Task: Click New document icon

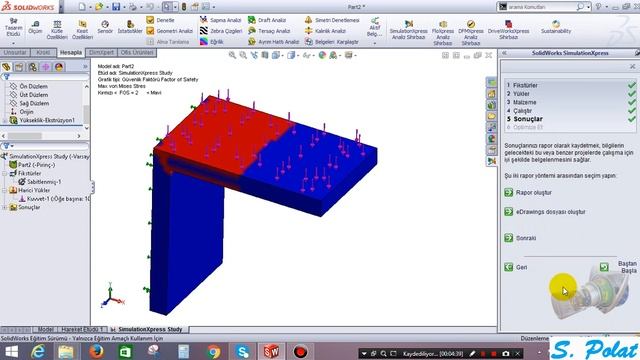Action: [82, 7]
